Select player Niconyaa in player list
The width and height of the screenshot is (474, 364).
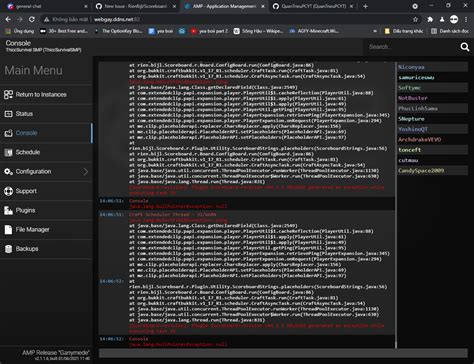click(x=433, y=67)
